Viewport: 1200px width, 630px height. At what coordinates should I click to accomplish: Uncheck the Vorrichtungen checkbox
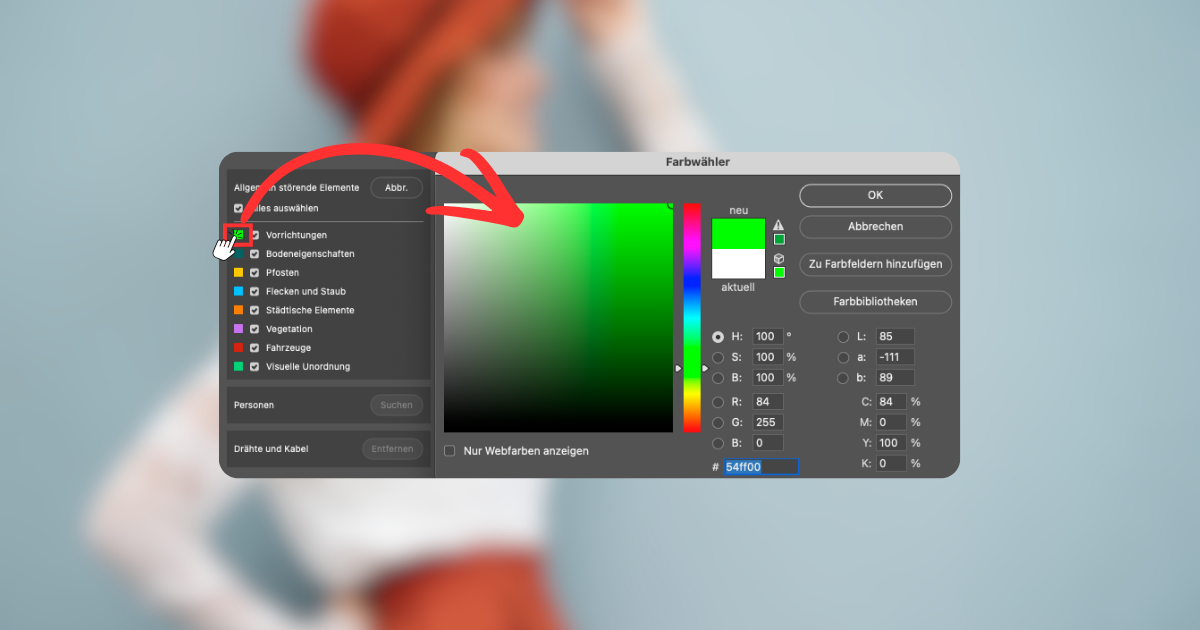click(255, 235)
